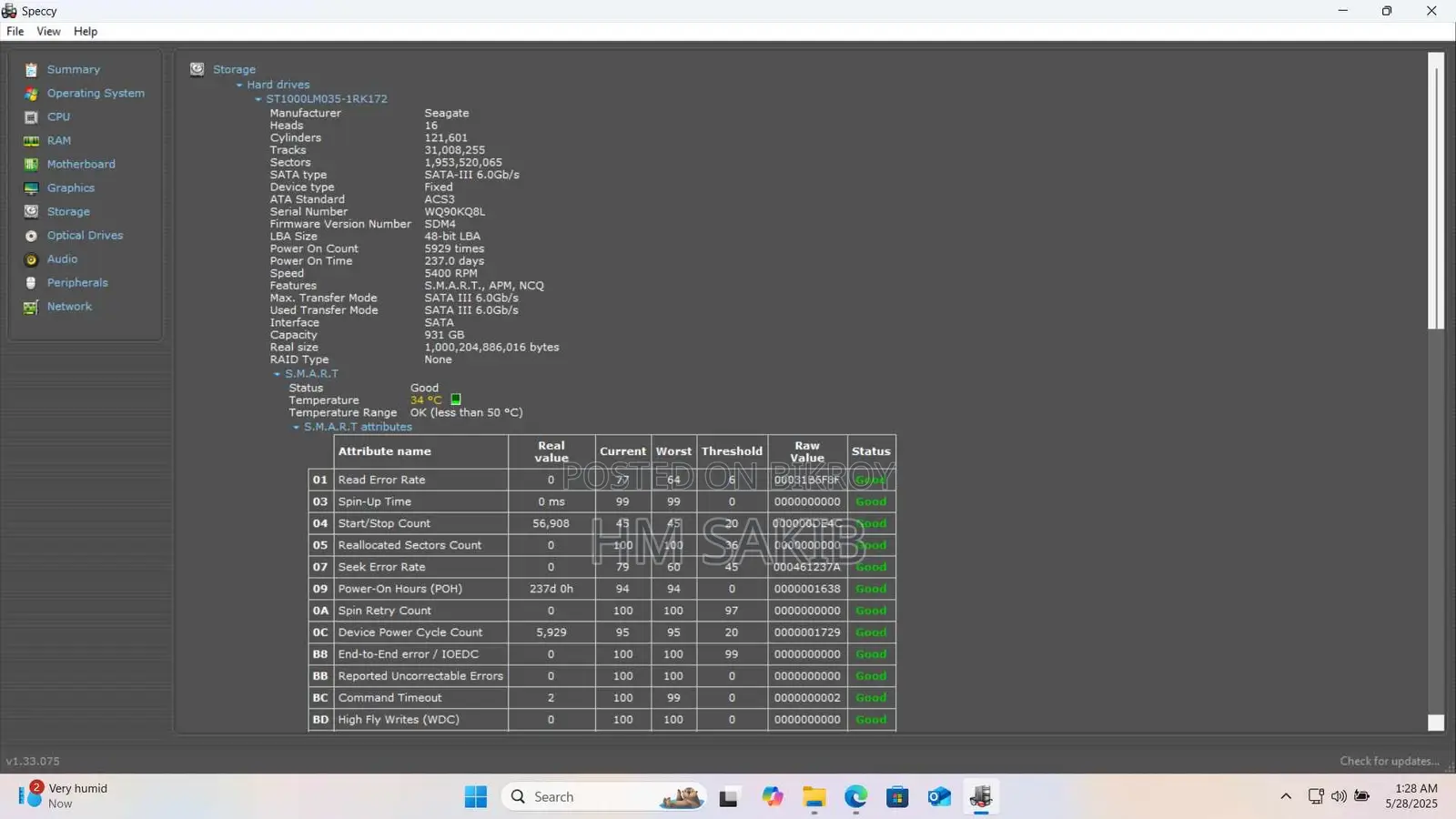Open the Help menu
The height and width of the screenshot is (819, 1456).
click(x=86, y=31)
